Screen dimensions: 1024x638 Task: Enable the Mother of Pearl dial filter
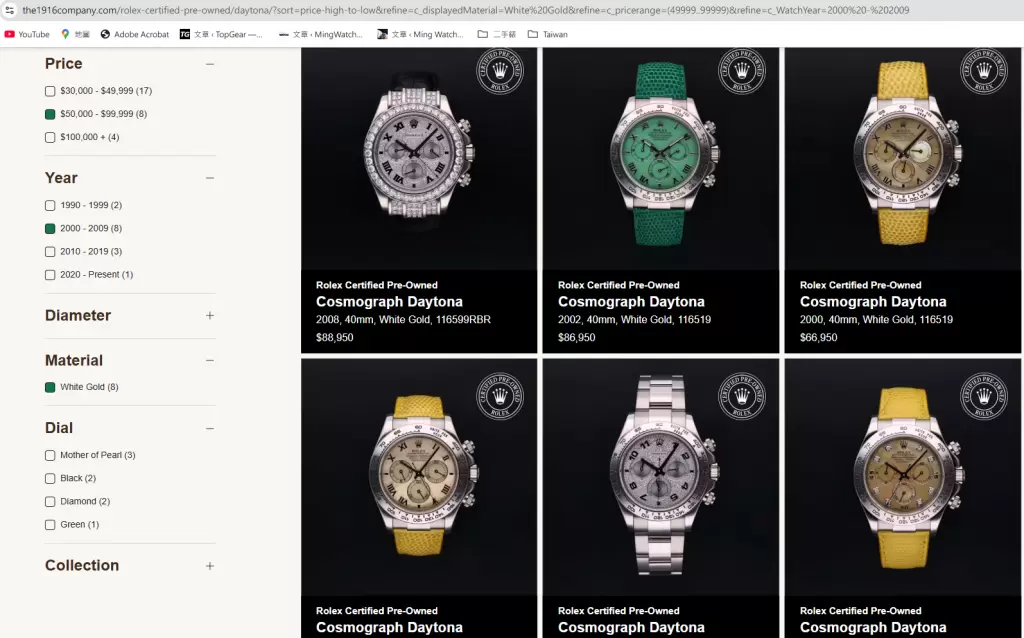50,456
